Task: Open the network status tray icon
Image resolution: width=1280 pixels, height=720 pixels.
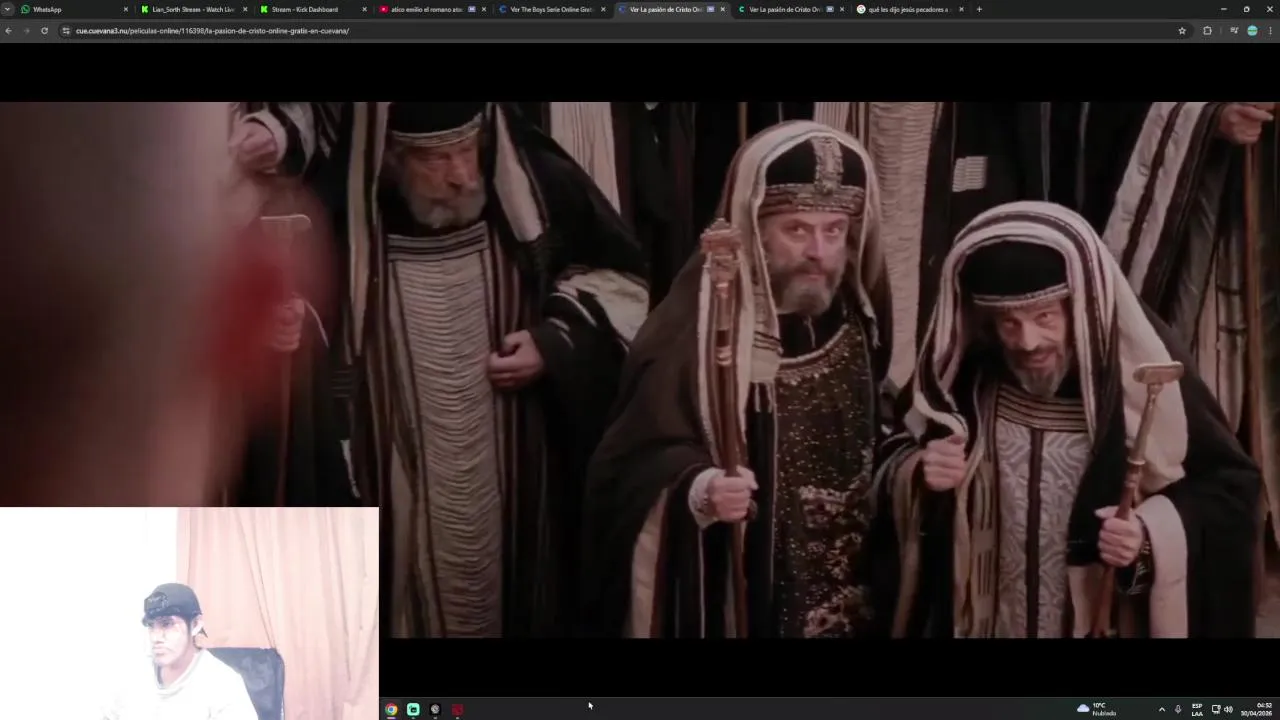Action: click(x=1216, y=709)
